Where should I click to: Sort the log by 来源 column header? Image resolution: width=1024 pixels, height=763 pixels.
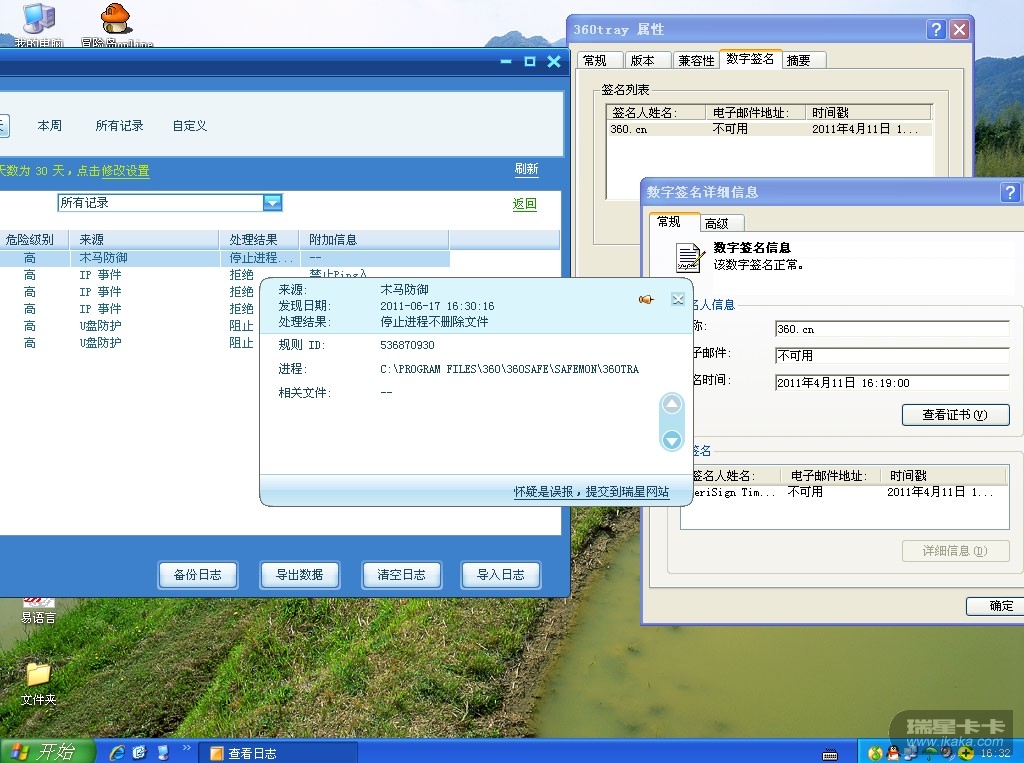[x=144, y=240]
